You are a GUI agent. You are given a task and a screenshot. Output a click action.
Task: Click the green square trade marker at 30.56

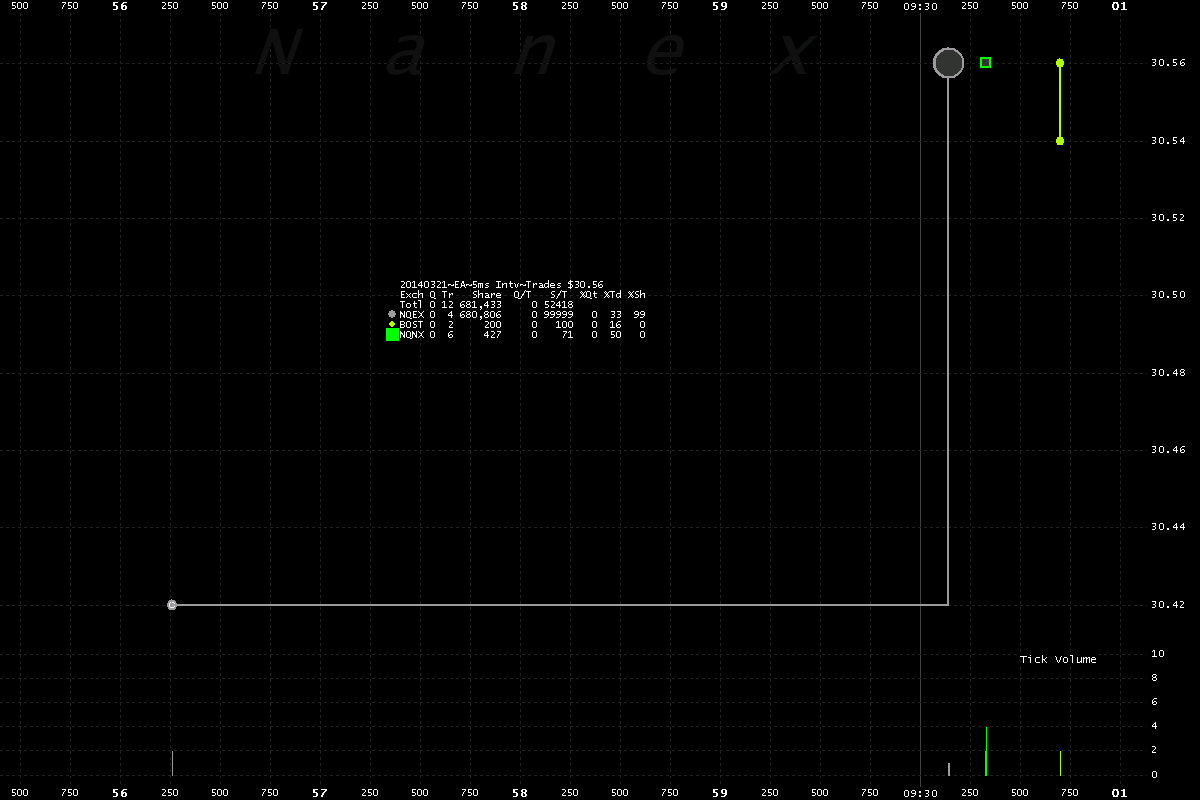click(x=985, y=62)
